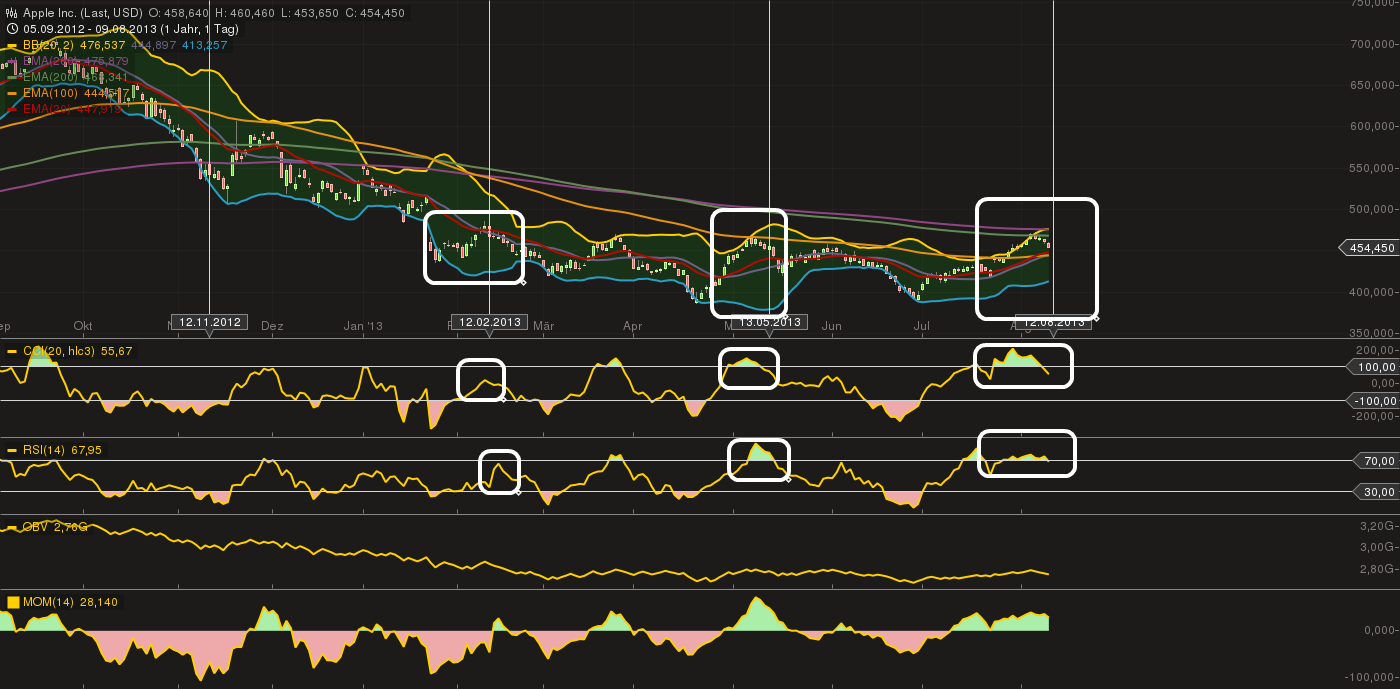Click the 12.11.2012 date flag on the axis
The height and width of the screenshot is (689, 1400).
pos(210,322)
